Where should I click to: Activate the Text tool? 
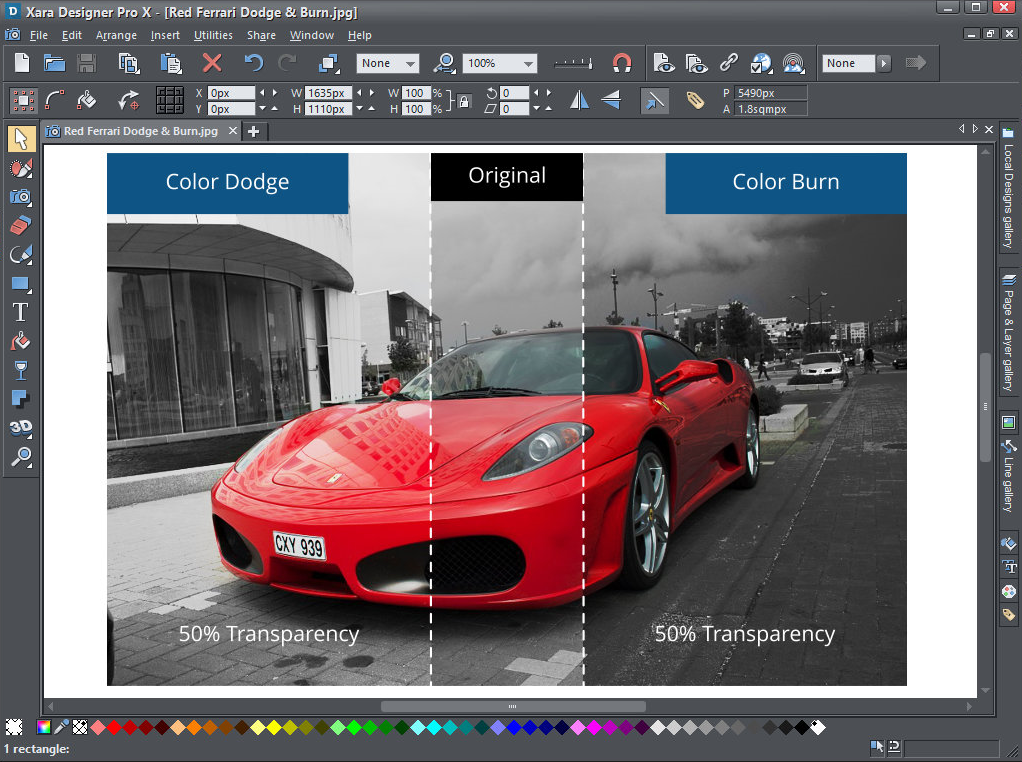tap(21, 312)
